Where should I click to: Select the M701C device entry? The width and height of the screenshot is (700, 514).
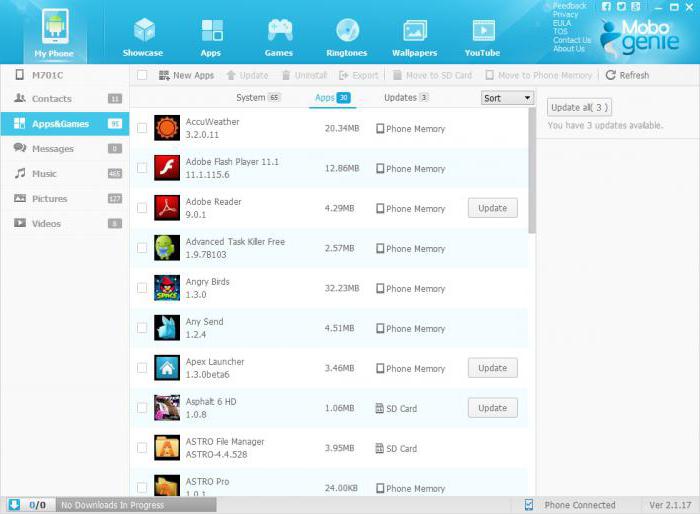[x=65, y=75]
